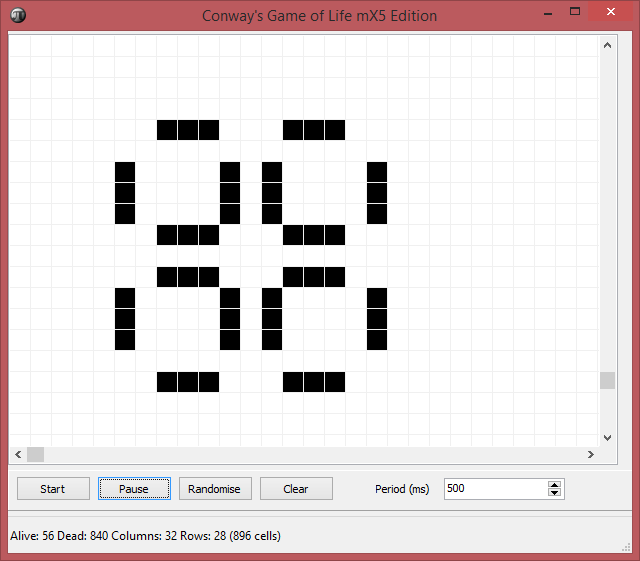The image size is (640, 561).
Task: Minimize the Game of Life window
Action: point(547,13)
